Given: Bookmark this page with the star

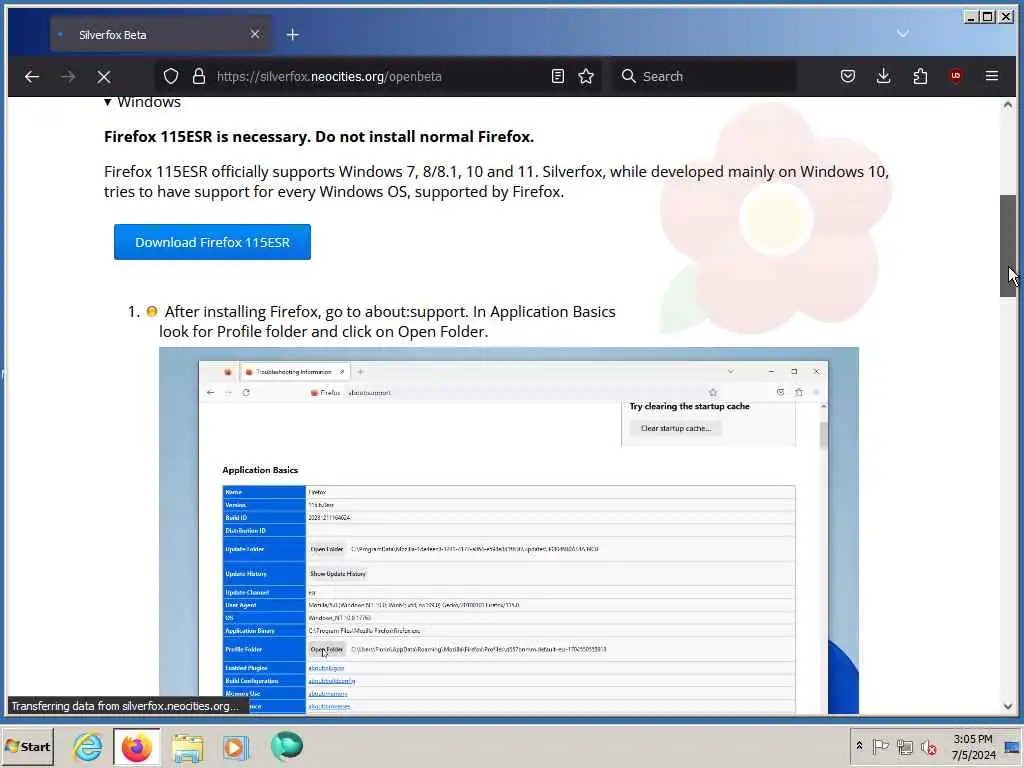Looking at the screenshot, I should coord(586,76).
